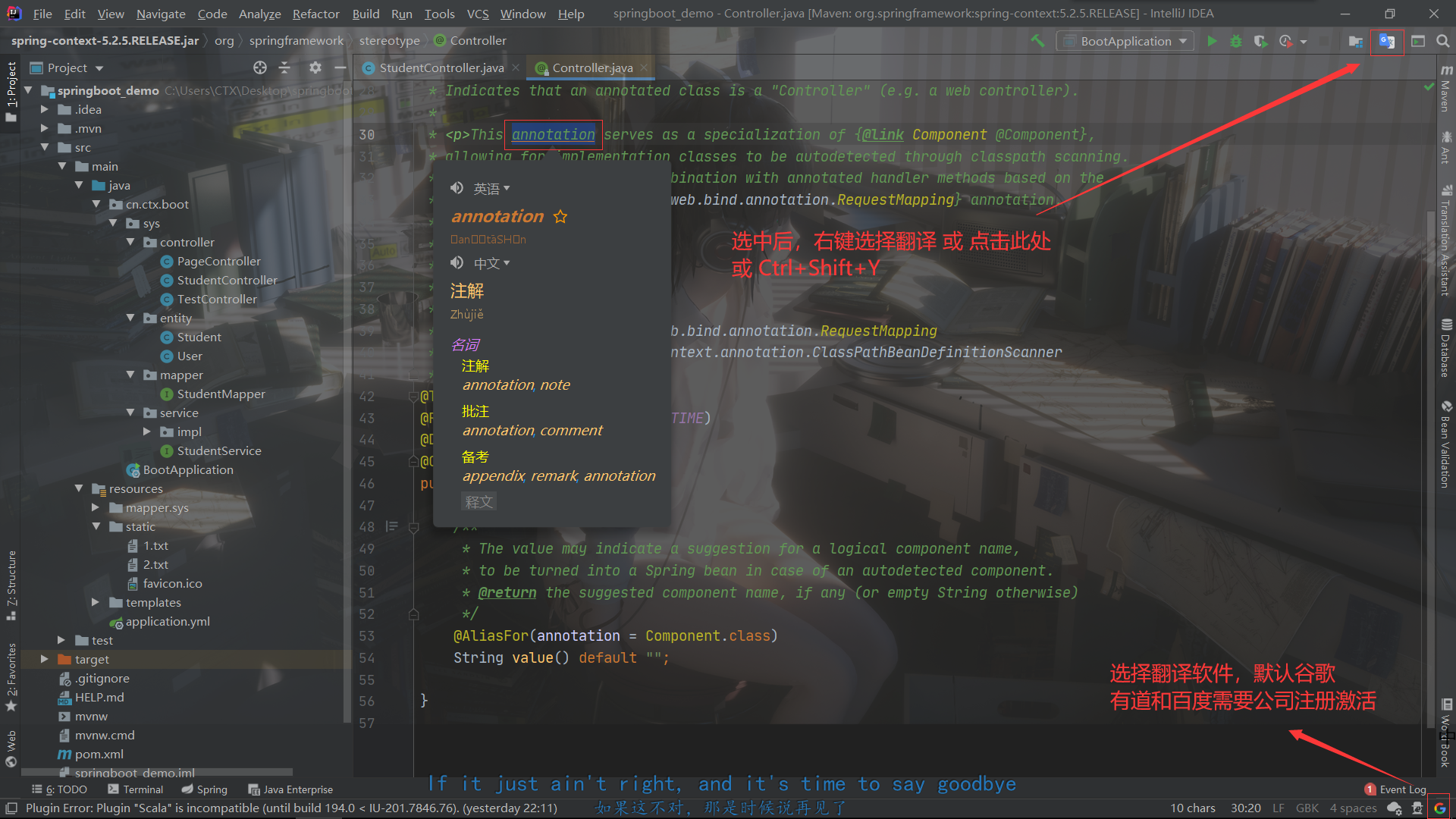
Task: Open the Java Enterprise tool window
Action: click(290, 789)
